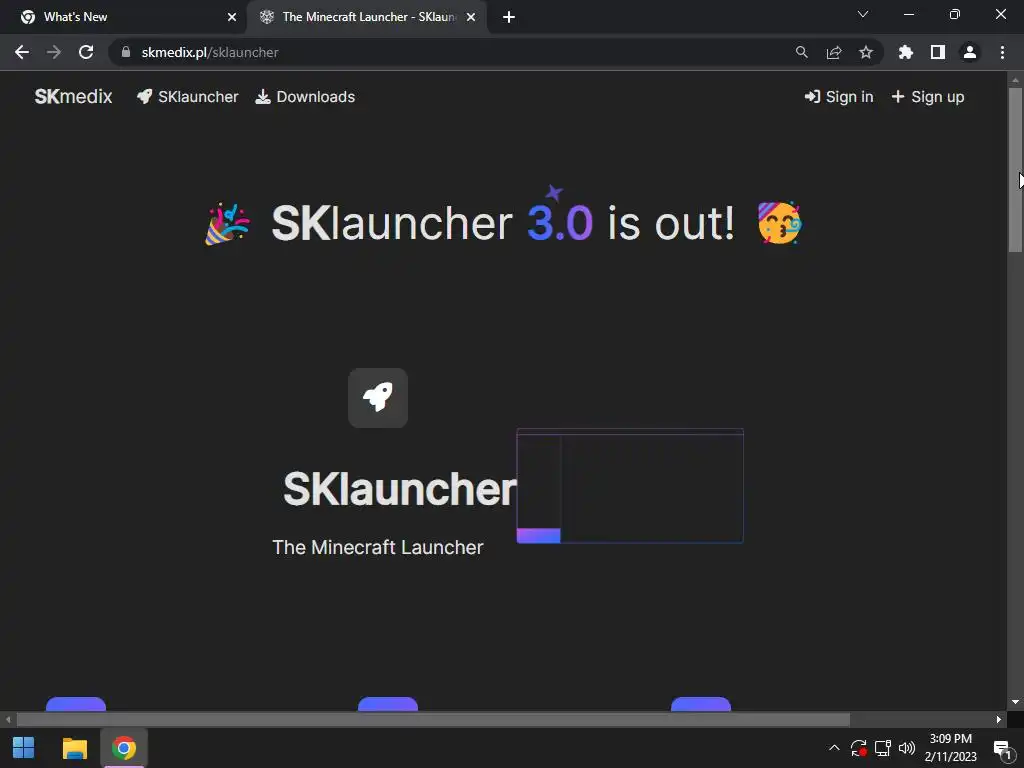
Task: Click the launcher preview thumbnail
Action: [630, 485]
